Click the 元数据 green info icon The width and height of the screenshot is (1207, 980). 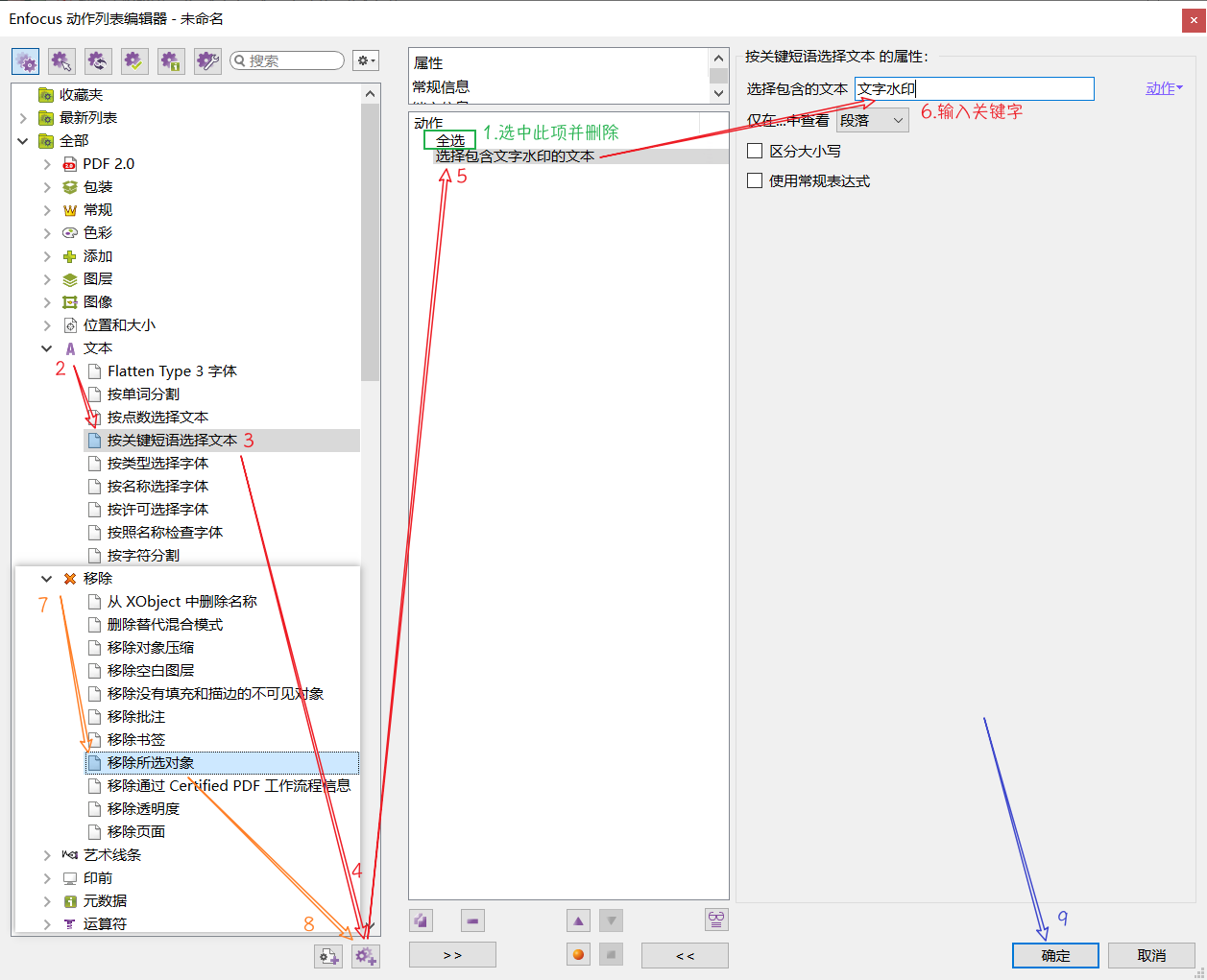click(70, 901)
